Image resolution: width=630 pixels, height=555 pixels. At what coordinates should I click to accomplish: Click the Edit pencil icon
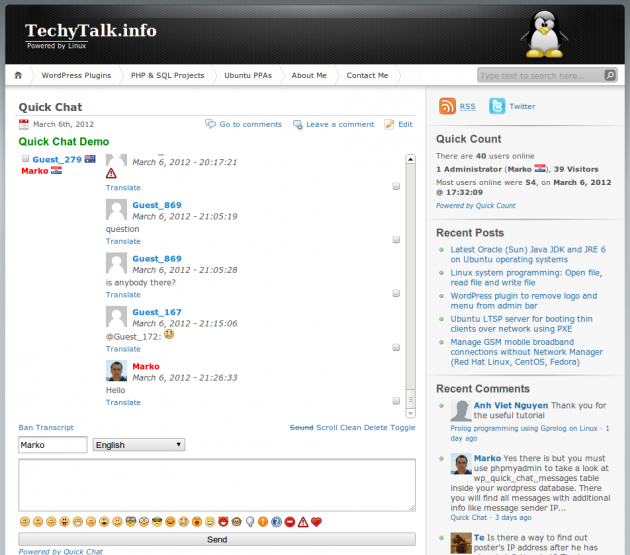coord(389,124)
